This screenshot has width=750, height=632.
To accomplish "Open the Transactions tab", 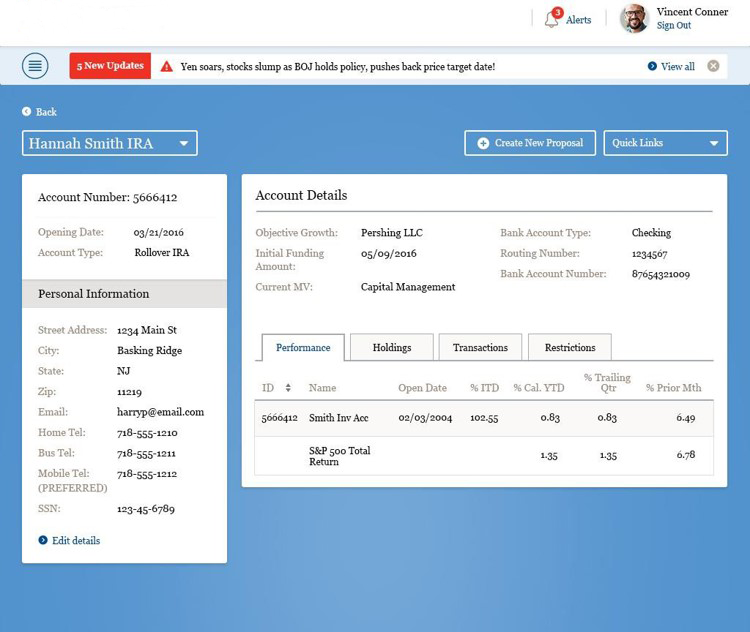I will 480,347.
